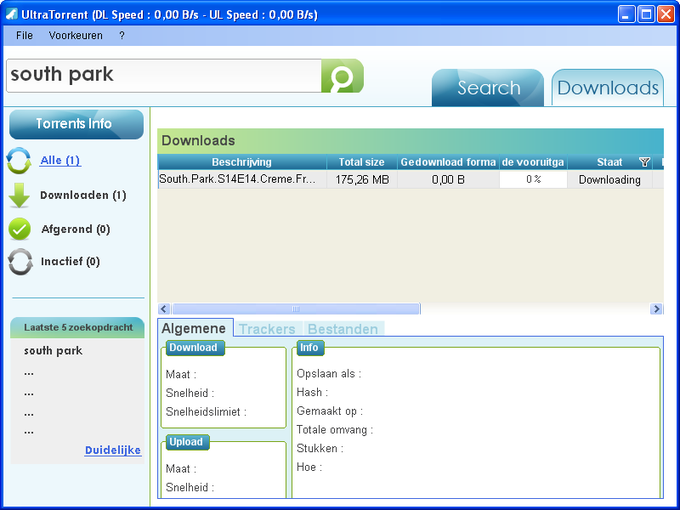Select the South.Park.S14E14.Creme.Fr torrent row
This screenshot has height=510, width=680.
pyautogui.click(x=410, y=180)
